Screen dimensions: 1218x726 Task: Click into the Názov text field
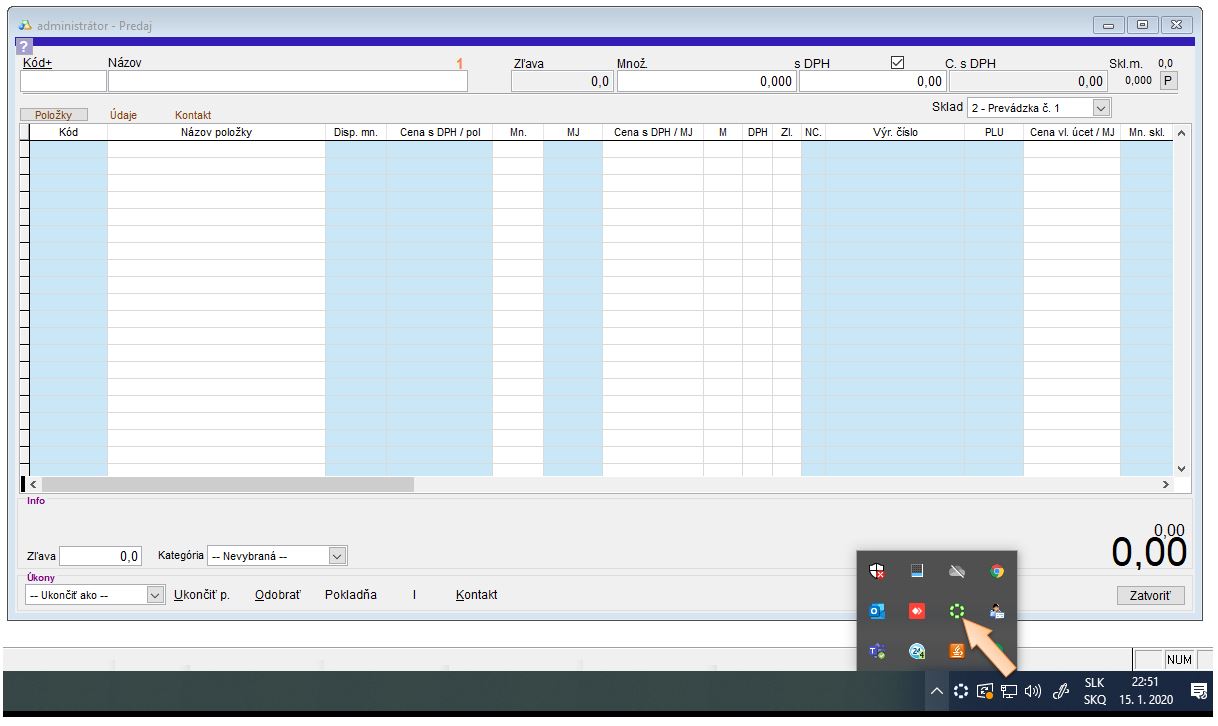[287, 82]
